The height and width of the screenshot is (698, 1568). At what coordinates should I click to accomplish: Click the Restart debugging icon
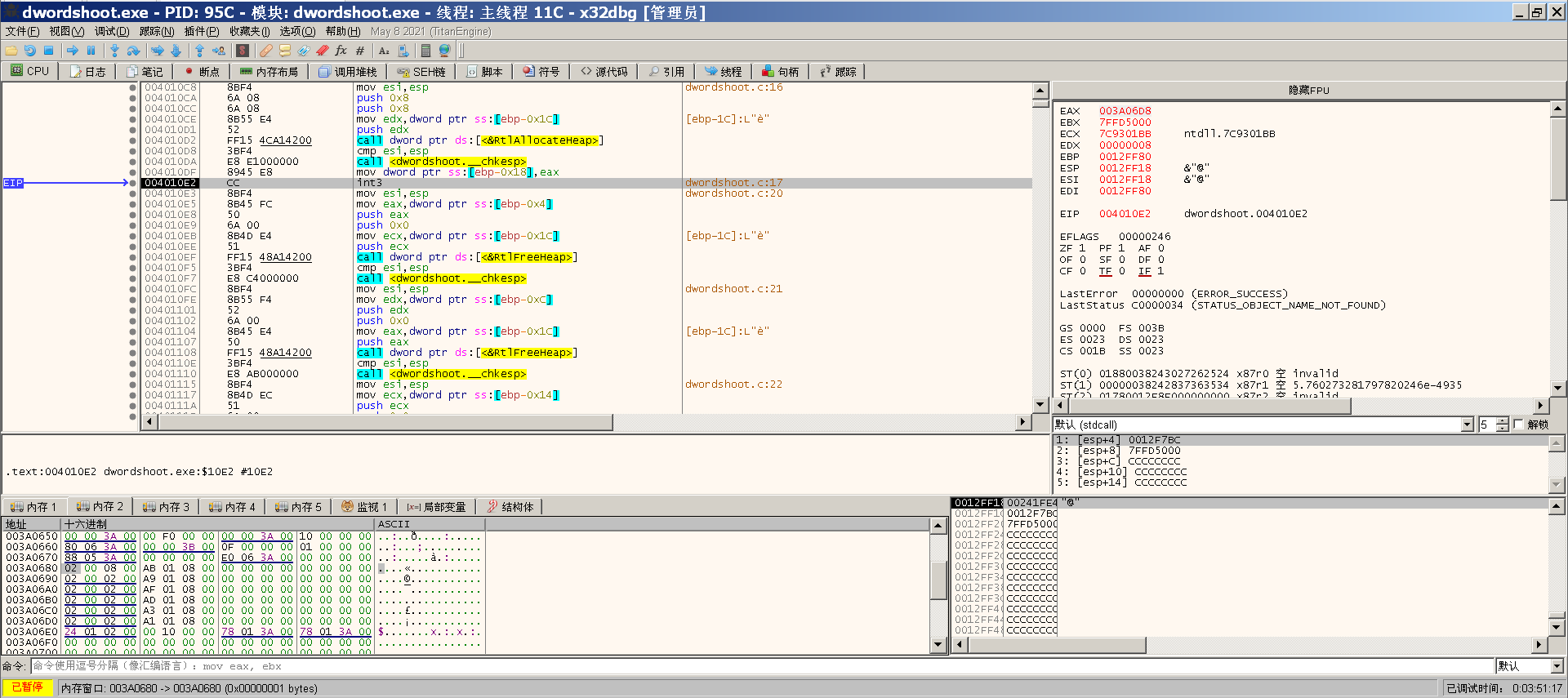point(30,51)
